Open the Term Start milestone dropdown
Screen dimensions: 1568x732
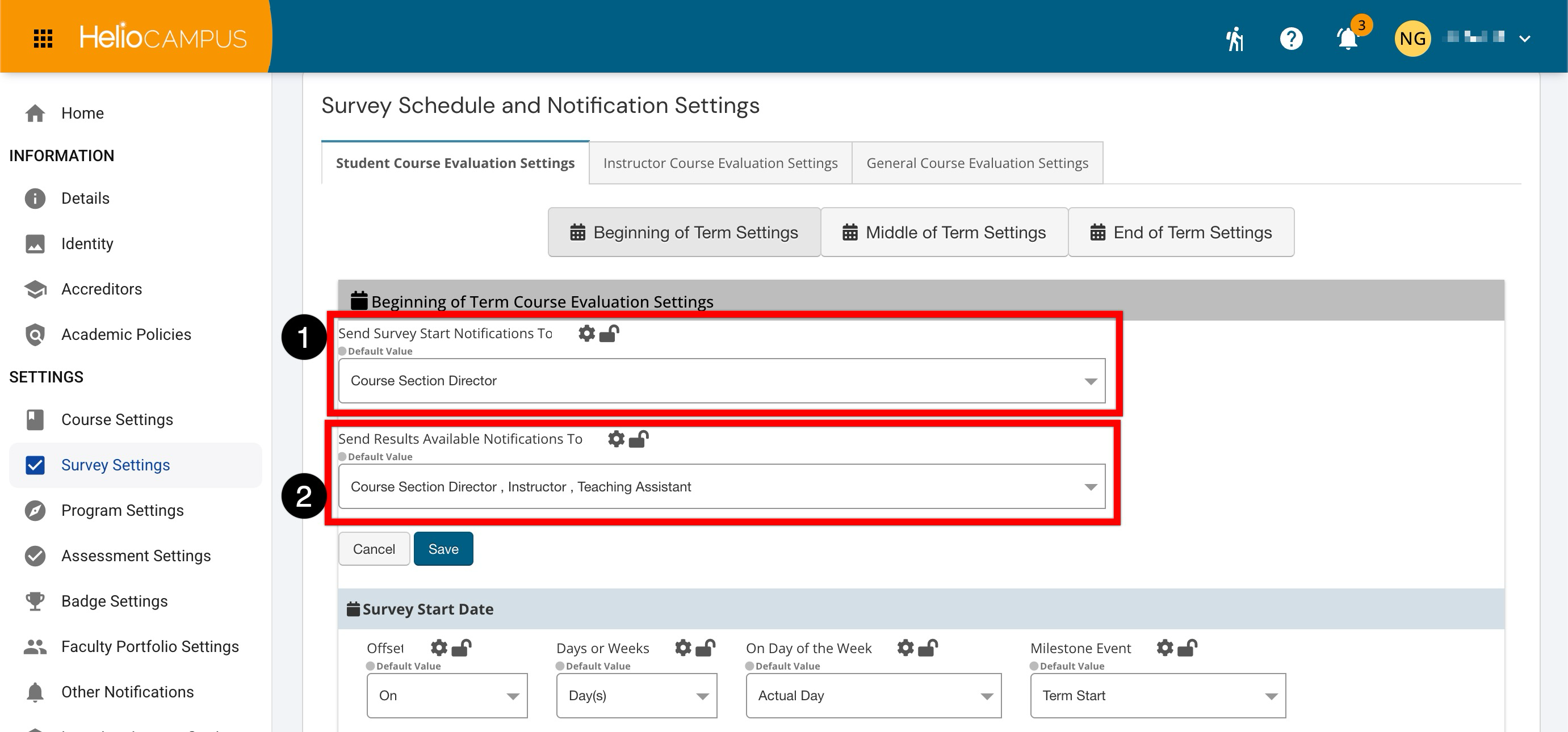point(1158,696)
